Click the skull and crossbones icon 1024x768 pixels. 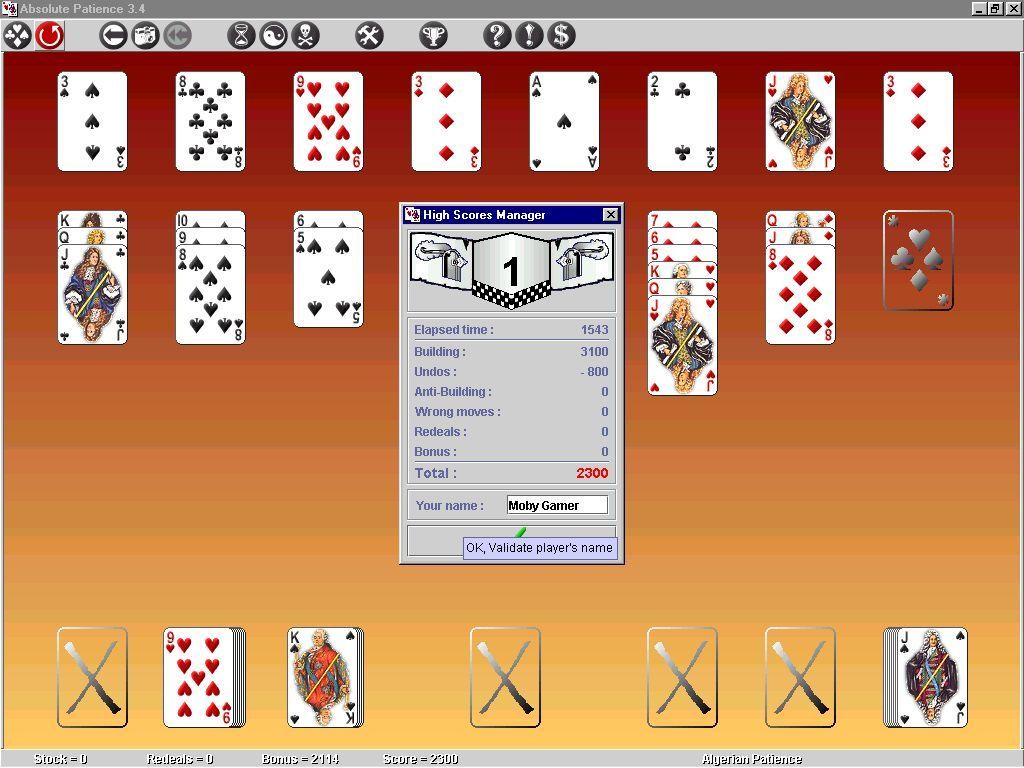(x=305, y=36)
